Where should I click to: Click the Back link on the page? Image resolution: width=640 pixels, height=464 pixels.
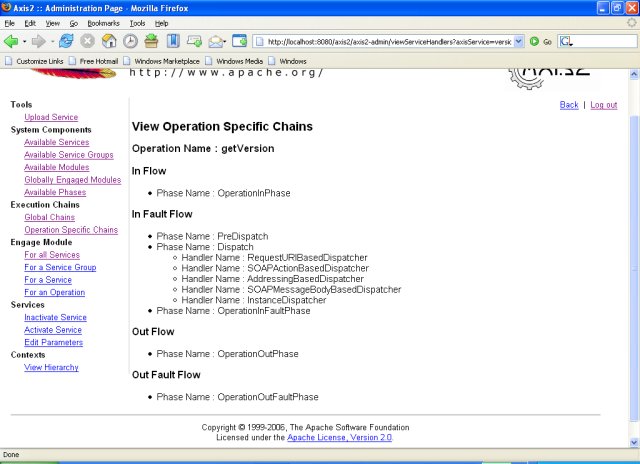569,105
